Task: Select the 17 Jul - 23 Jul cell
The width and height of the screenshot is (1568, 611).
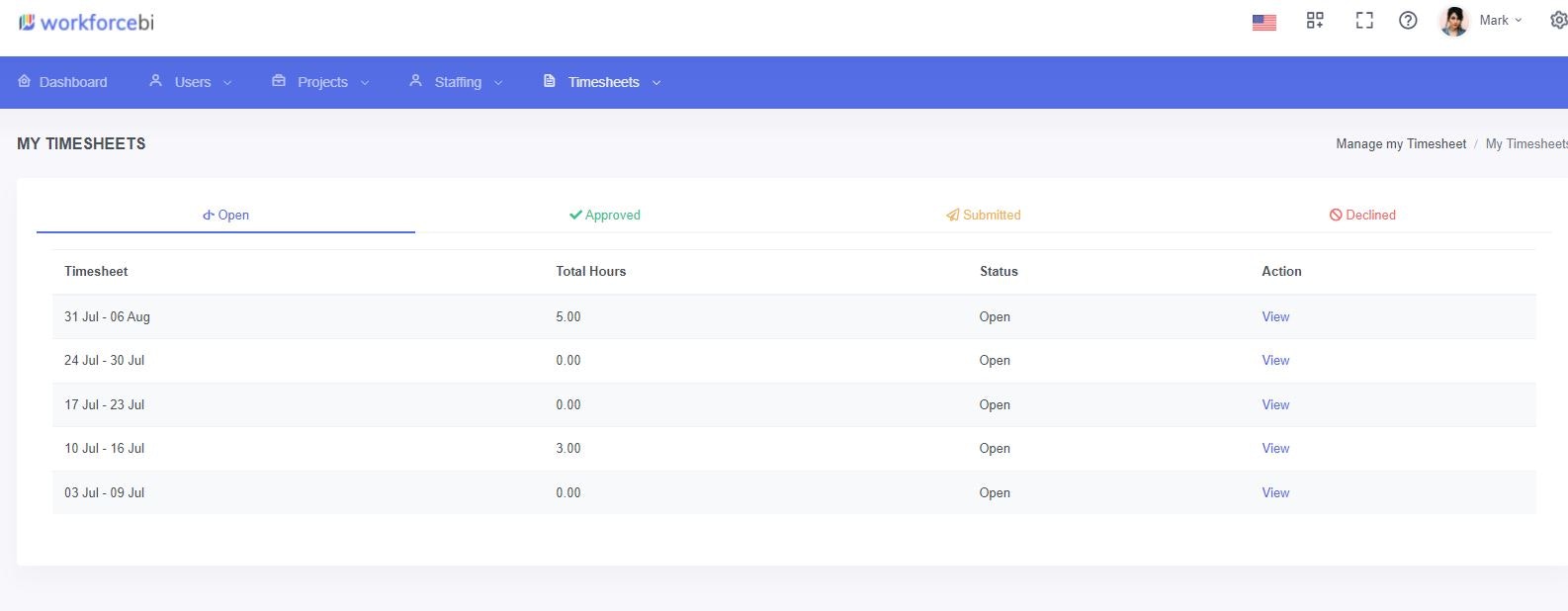Action: pos(104,404)
